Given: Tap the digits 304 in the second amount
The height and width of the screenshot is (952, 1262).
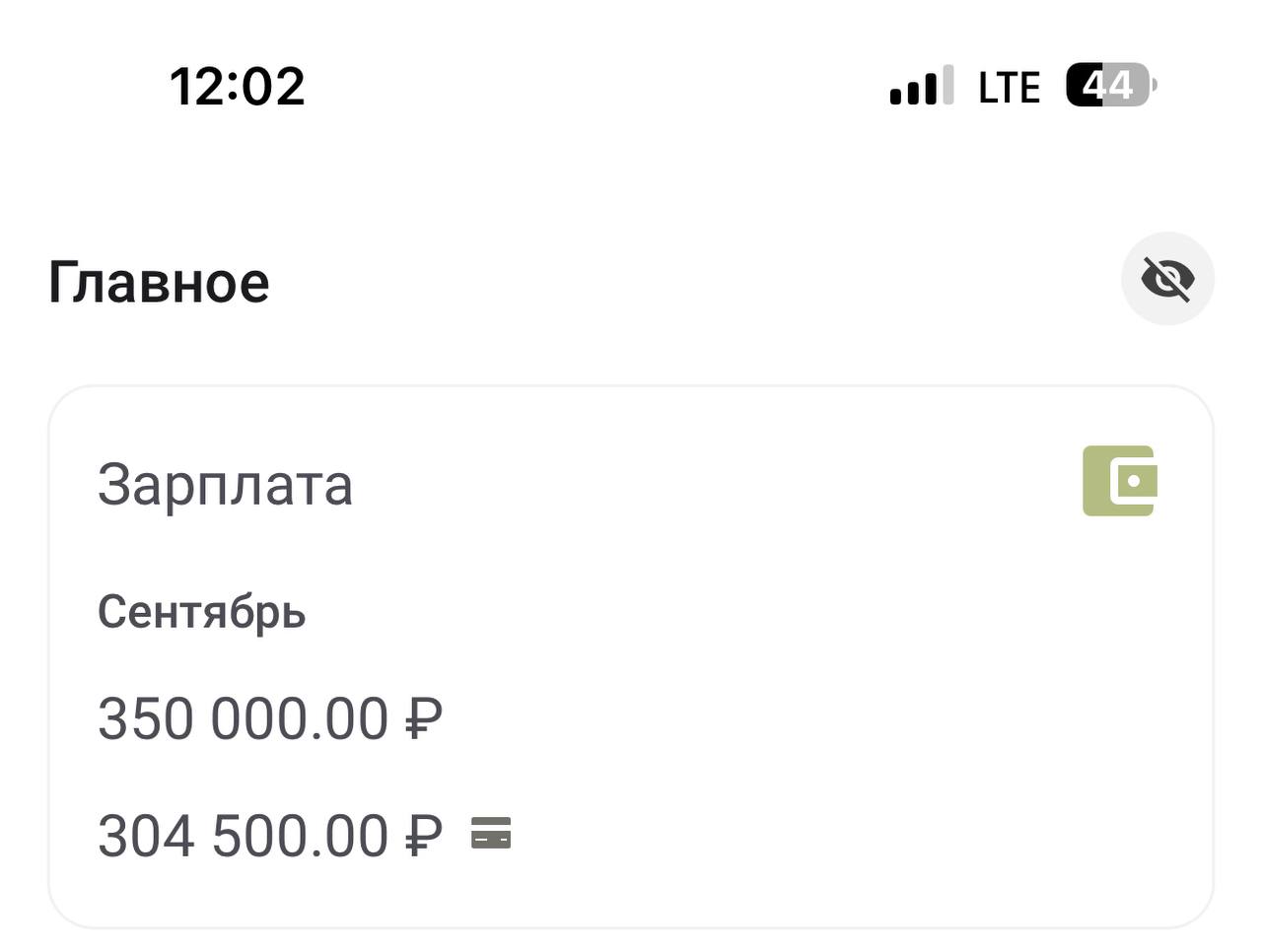Looking at the screenshot, I should 146,836.
